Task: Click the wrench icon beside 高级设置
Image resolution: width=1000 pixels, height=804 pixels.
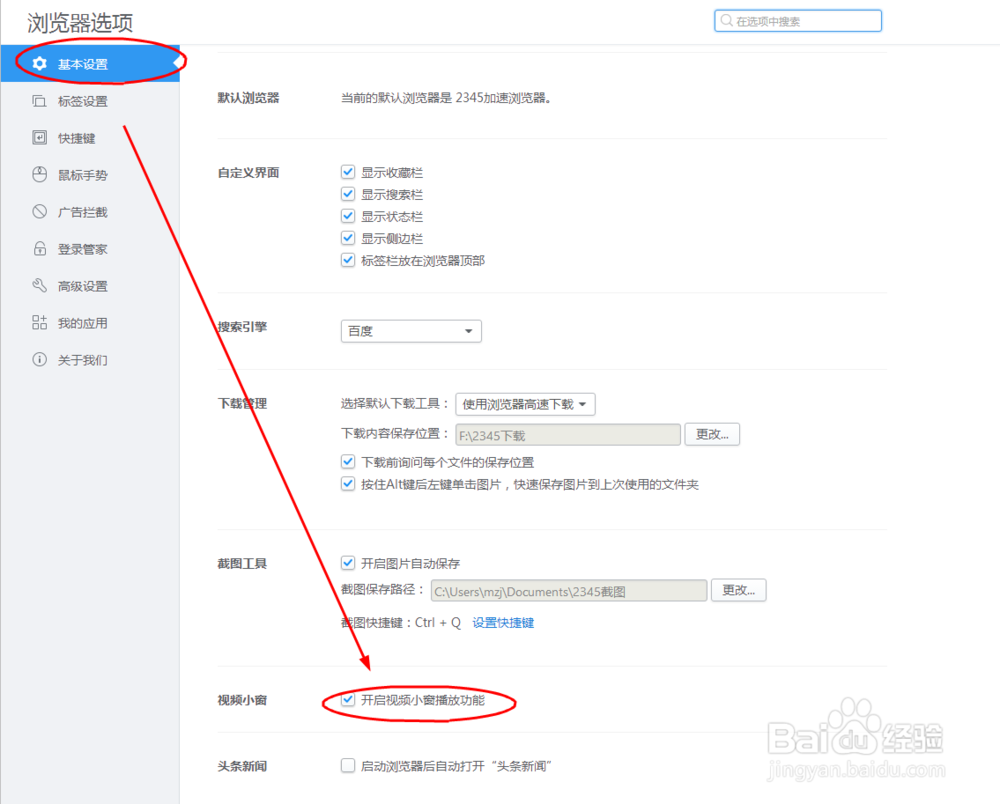Action: (x=40, y=286)
